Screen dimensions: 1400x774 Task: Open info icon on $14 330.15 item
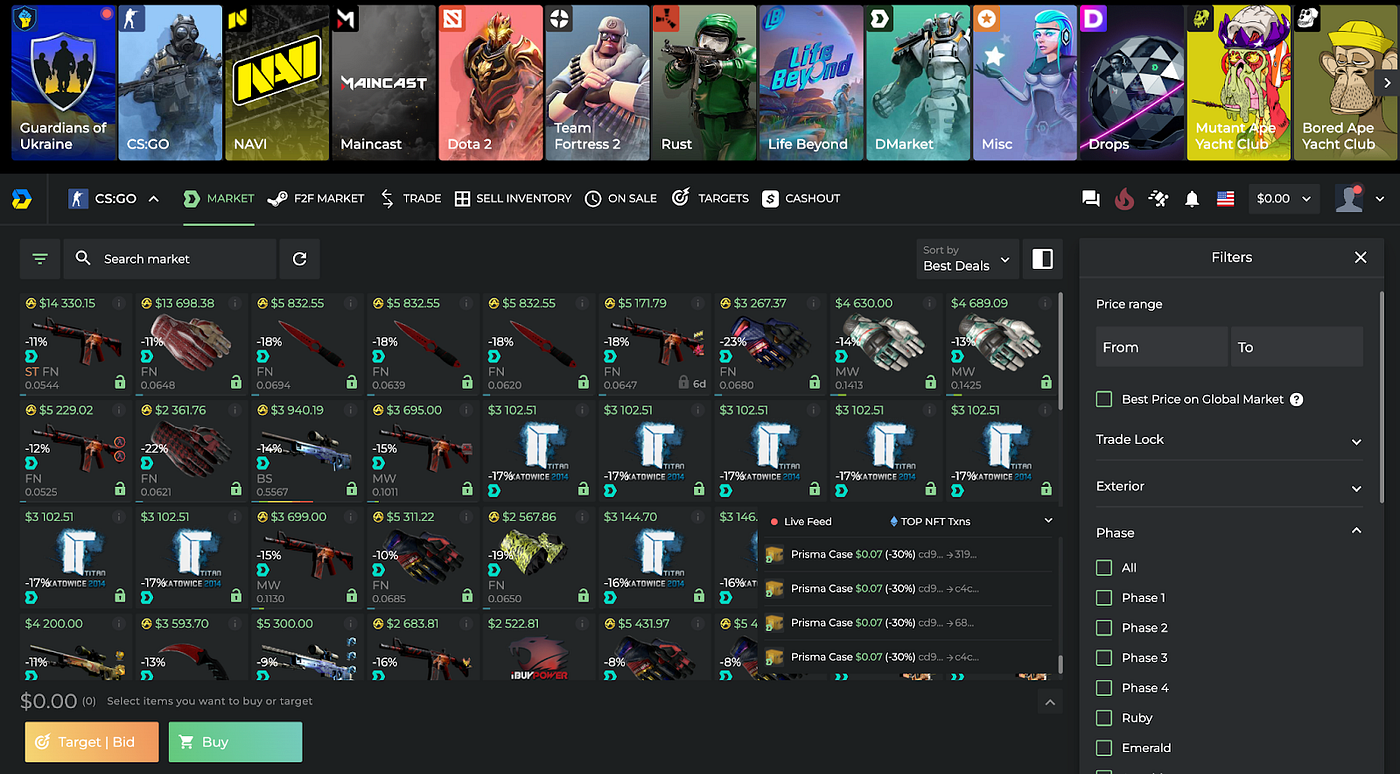click(x=119, y=303)
